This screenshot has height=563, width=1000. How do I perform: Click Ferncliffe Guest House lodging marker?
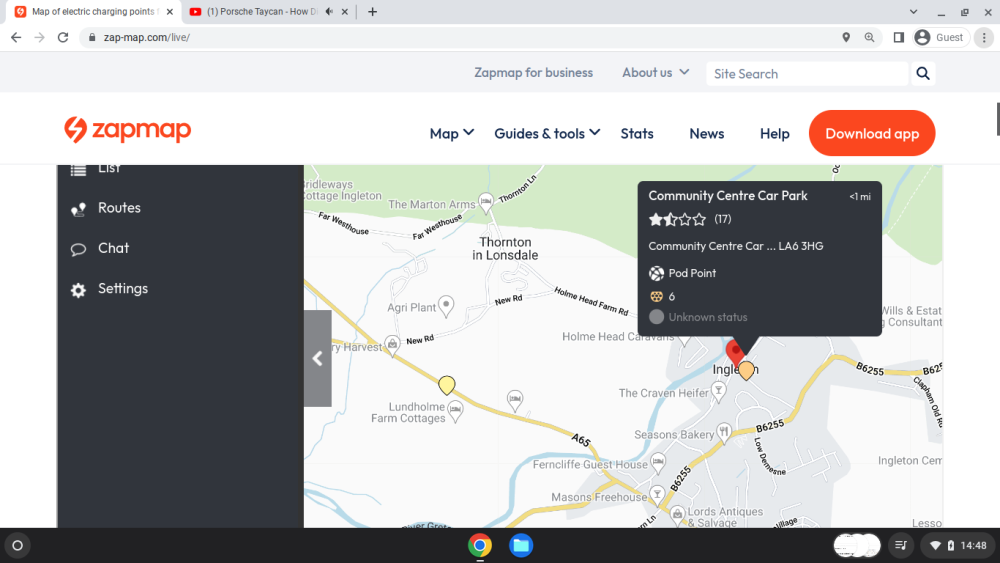point(658,461)
